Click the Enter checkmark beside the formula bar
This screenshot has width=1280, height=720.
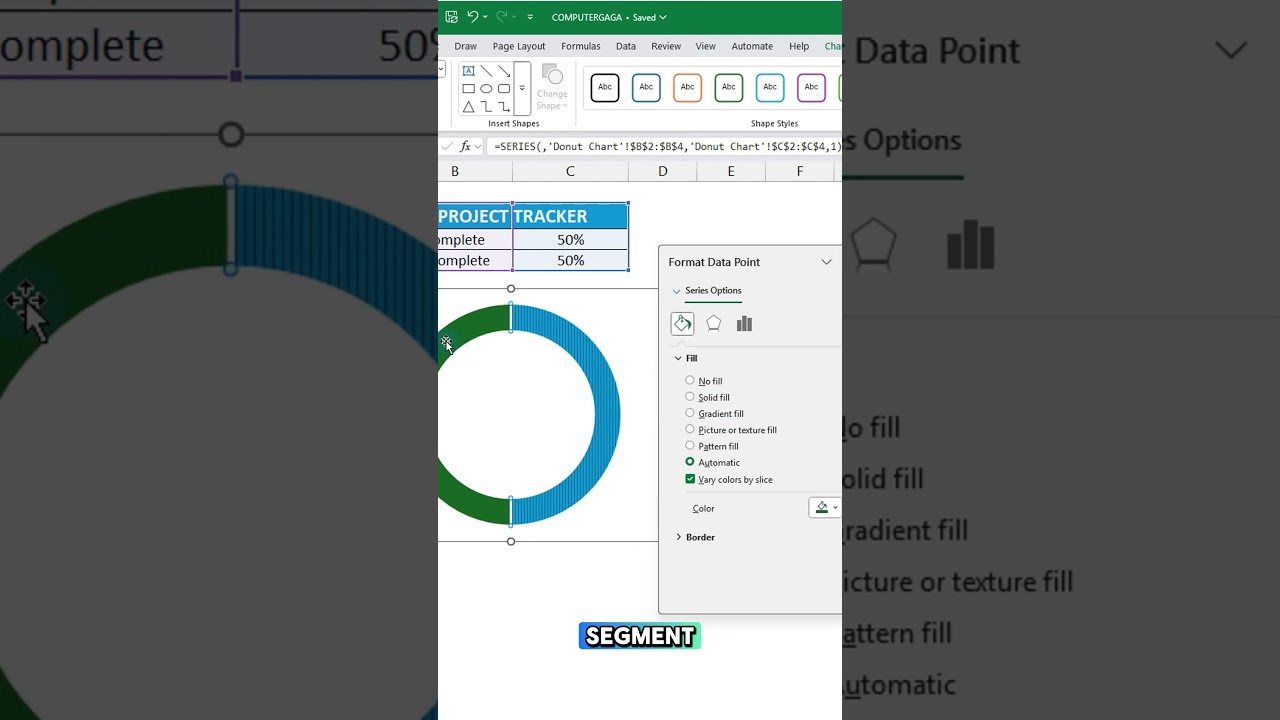point(447,146)
